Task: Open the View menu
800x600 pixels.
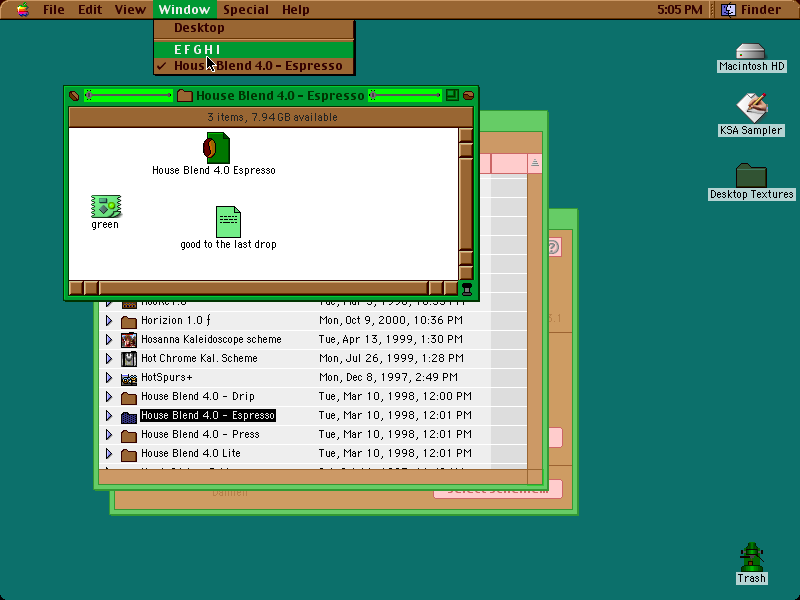Action: [130, 10]
